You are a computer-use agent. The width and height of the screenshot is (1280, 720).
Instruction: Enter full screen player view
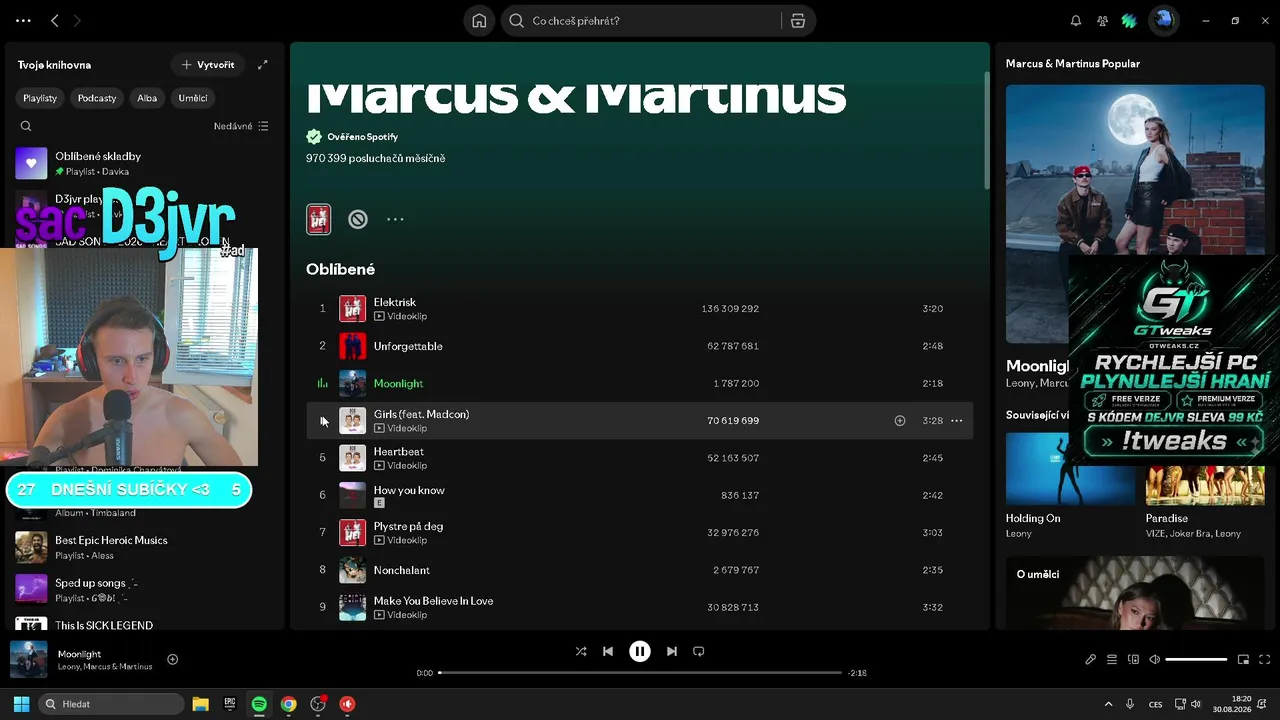pyautogui.click(x=1265, y=660)
